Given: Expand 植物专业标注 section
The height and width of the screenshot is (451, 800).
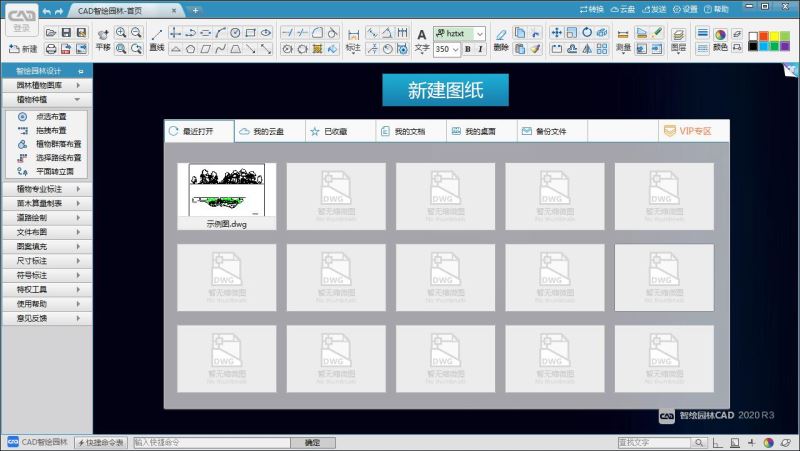Looking at the screenshot, I should [x=47, y=189].
